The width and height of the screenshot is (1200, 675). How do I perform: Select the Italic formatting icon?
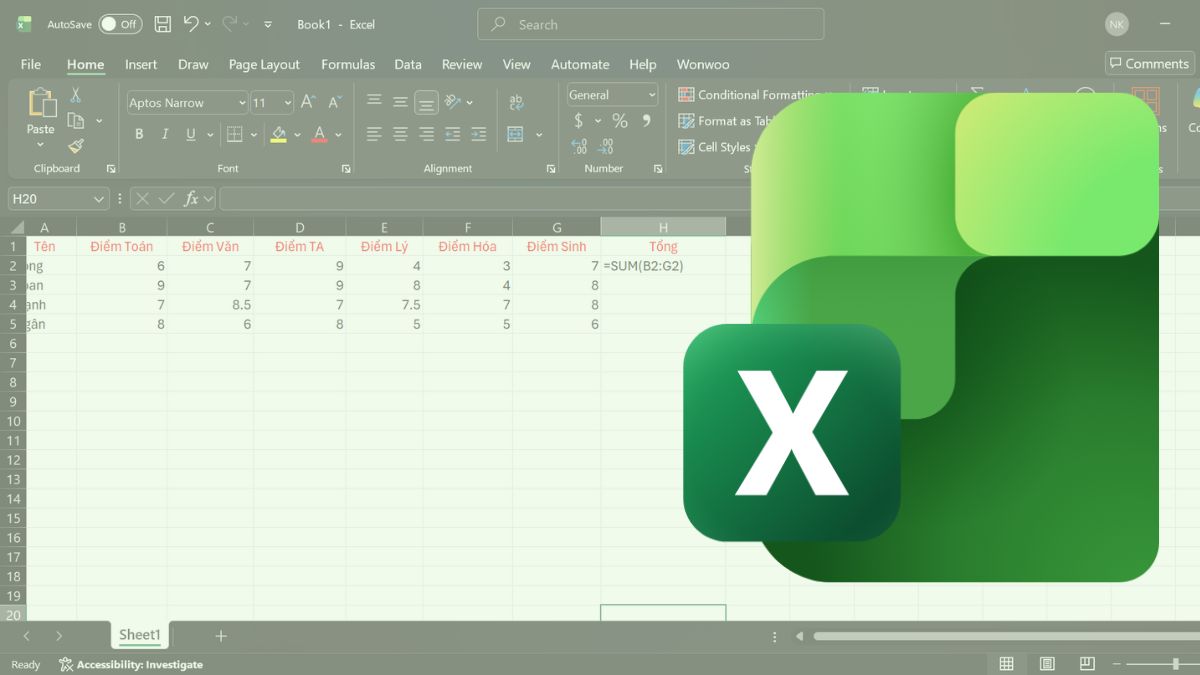coord(164,134)
